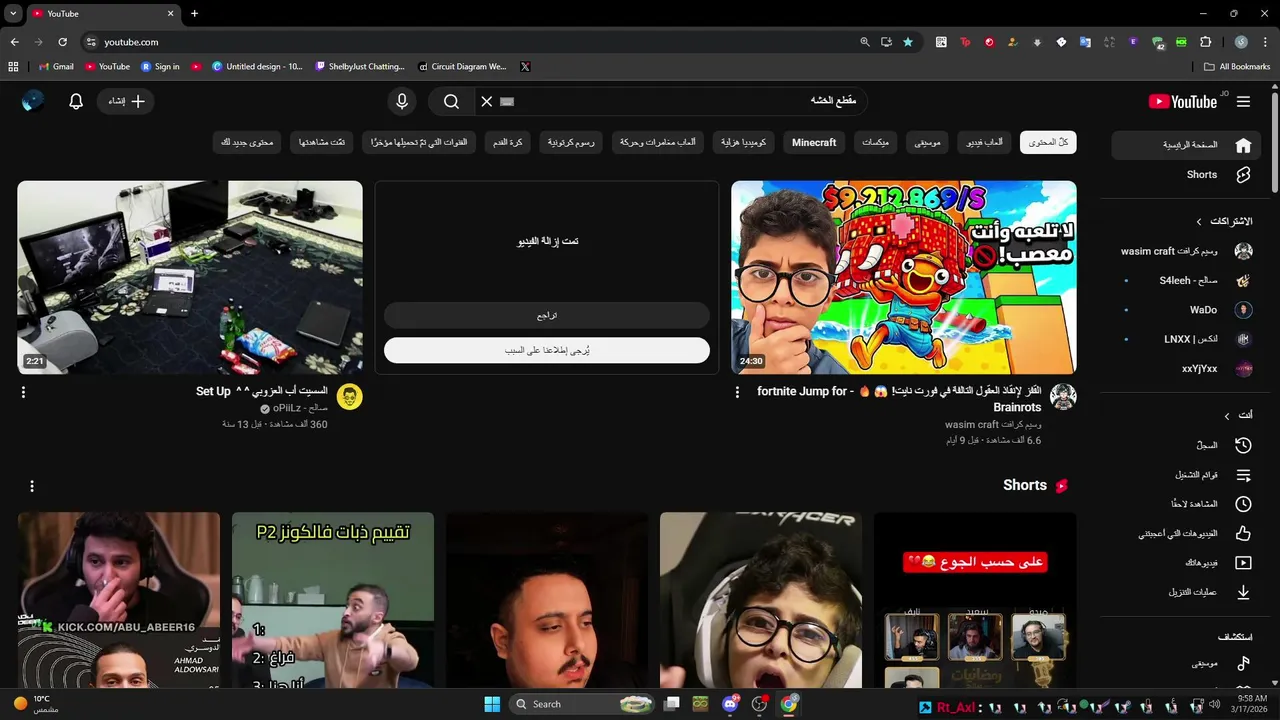Click the install app icon in the address bar
The image size is (1280, 720).
(x=886, y=42)
